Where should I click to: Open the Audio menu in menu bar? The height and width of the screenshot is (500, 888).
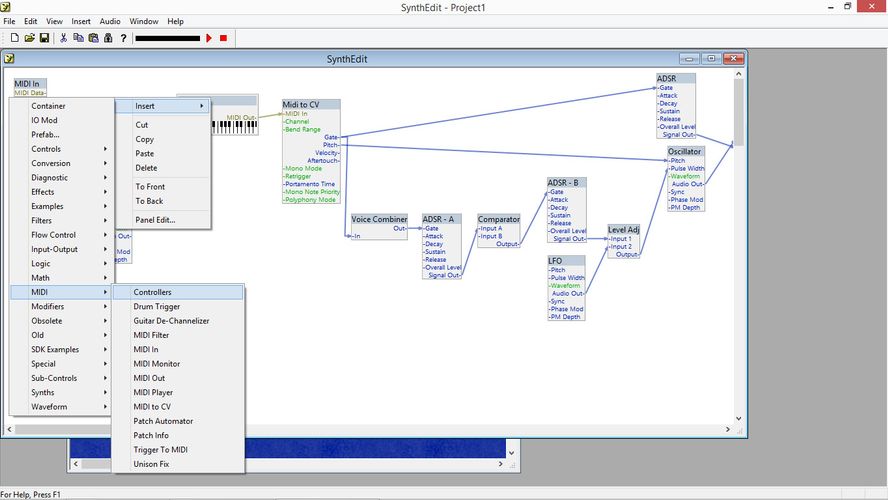pyautogui.click(x=110, y=21)
